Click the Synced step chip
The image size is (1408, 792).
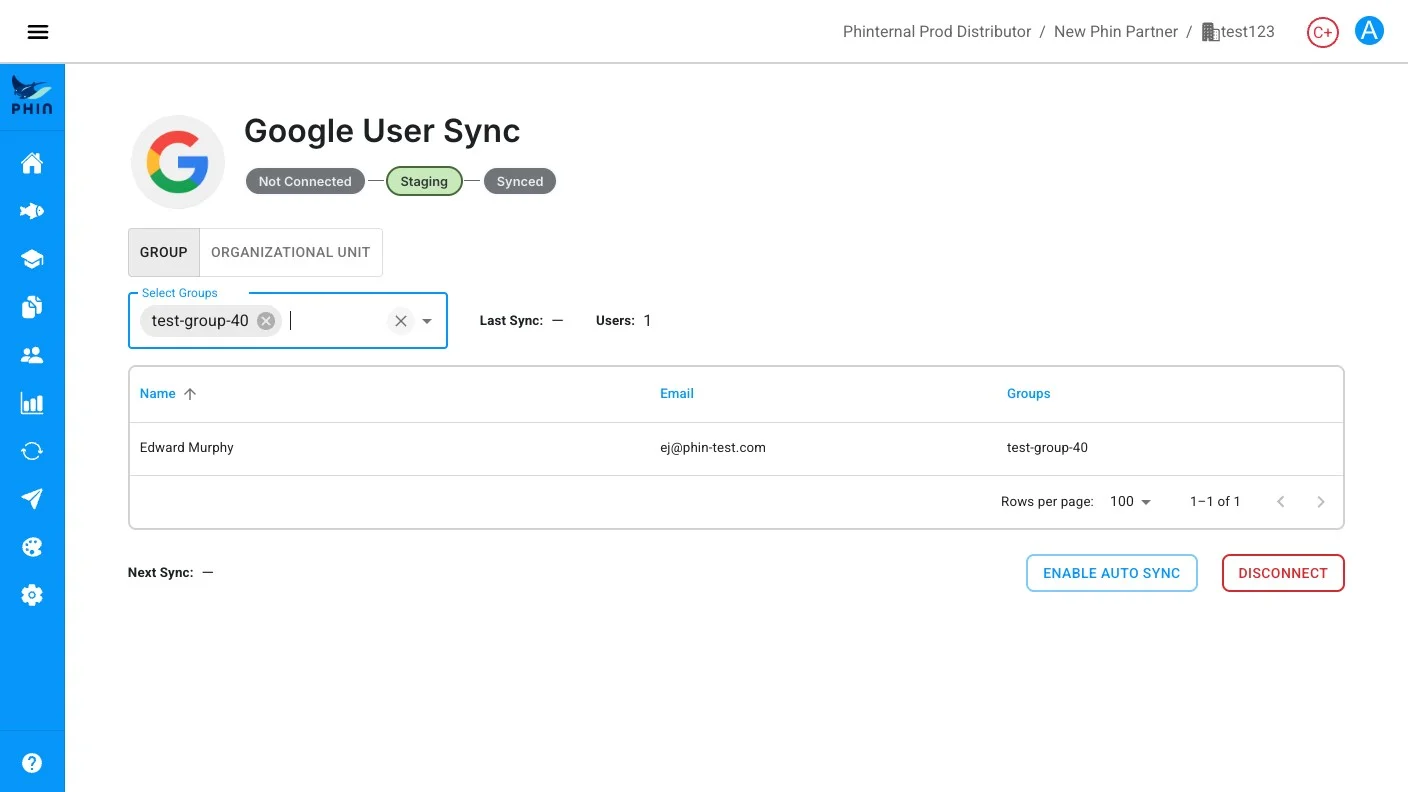point(520,181)
